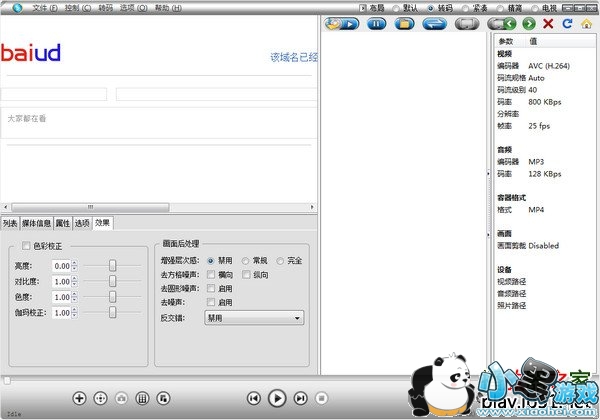The width and height of the screenshot is (600, 420).
Task: Enable 横向 checkbox for 去方格噪声
Action: [x=211, y=274]
